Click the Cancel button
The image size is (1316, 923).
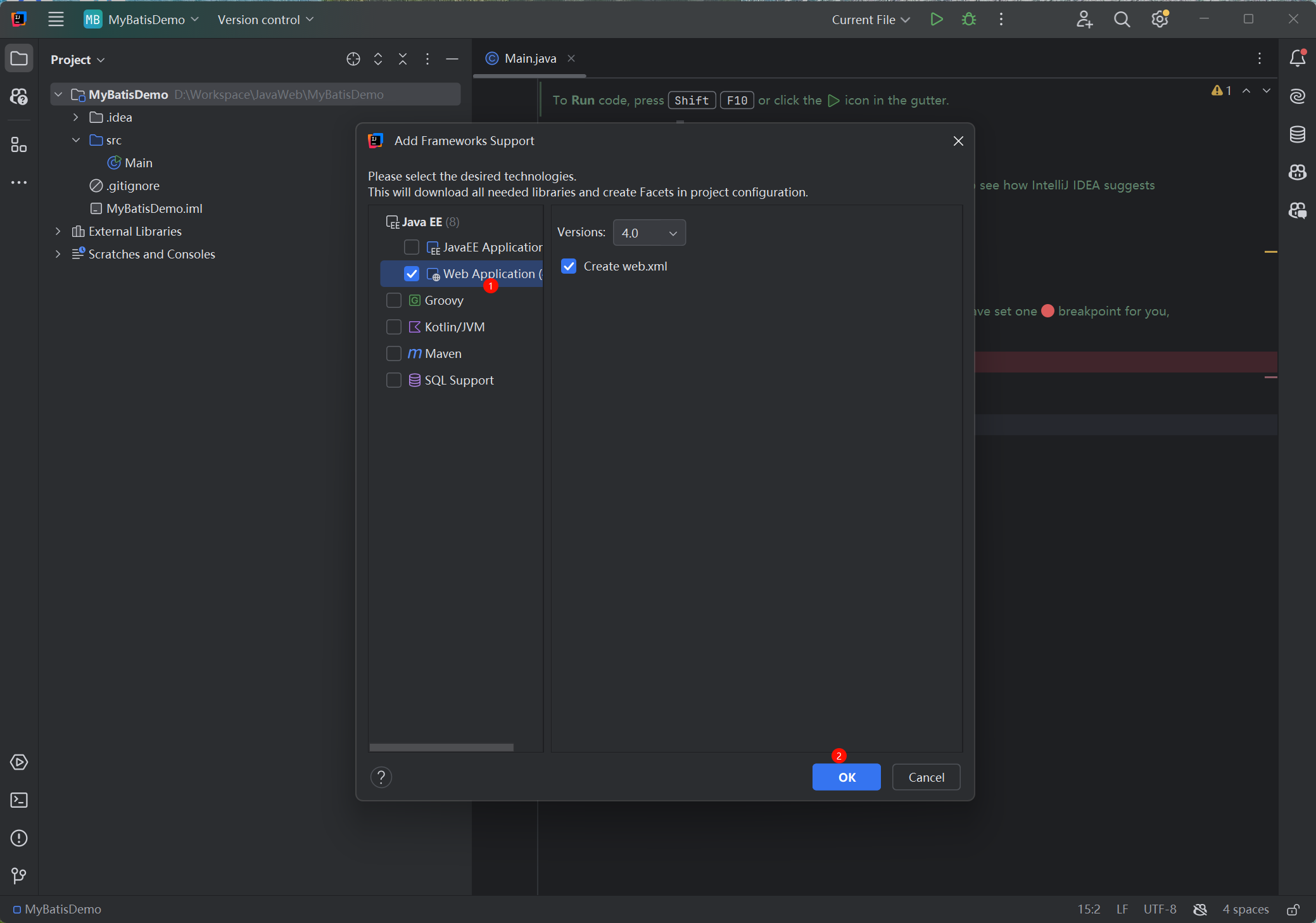click(x=926, y=777)
